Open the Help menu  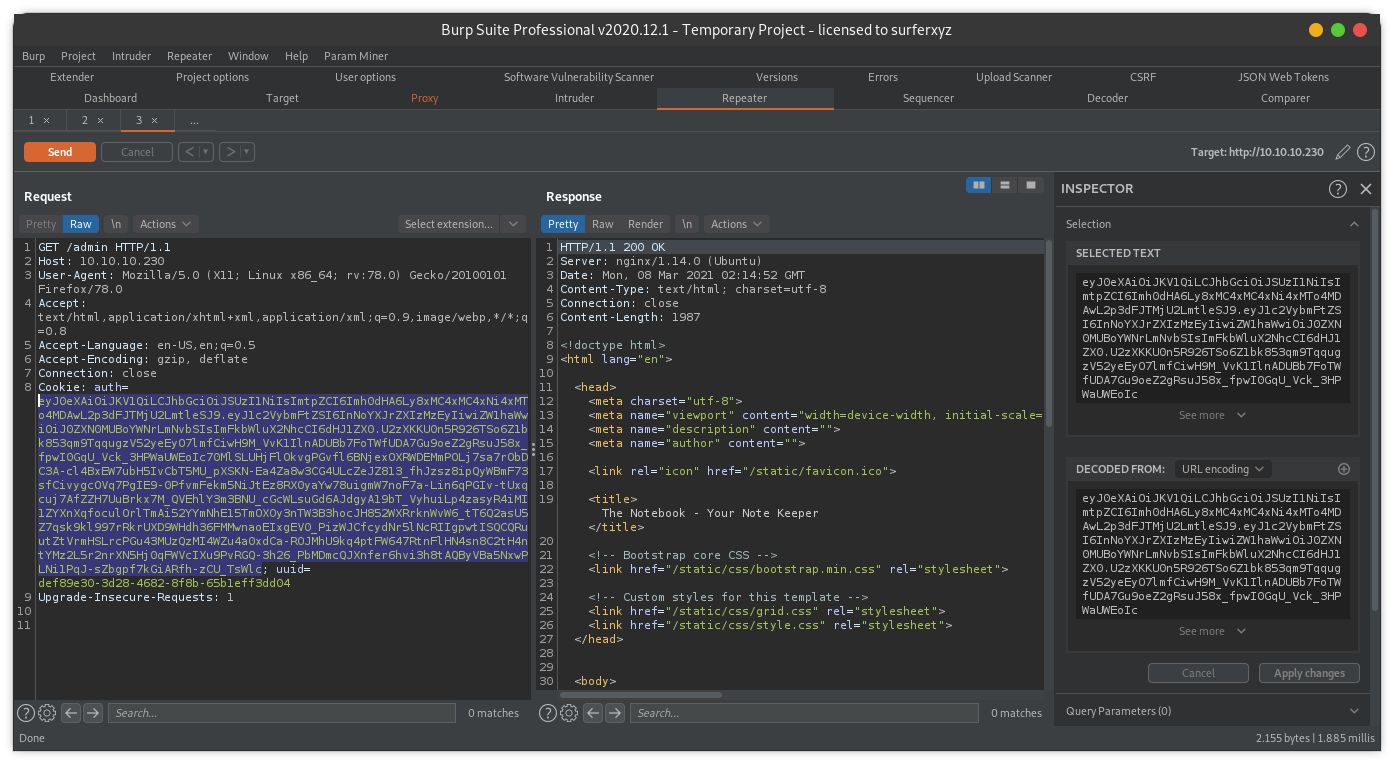tap(296, 56)
